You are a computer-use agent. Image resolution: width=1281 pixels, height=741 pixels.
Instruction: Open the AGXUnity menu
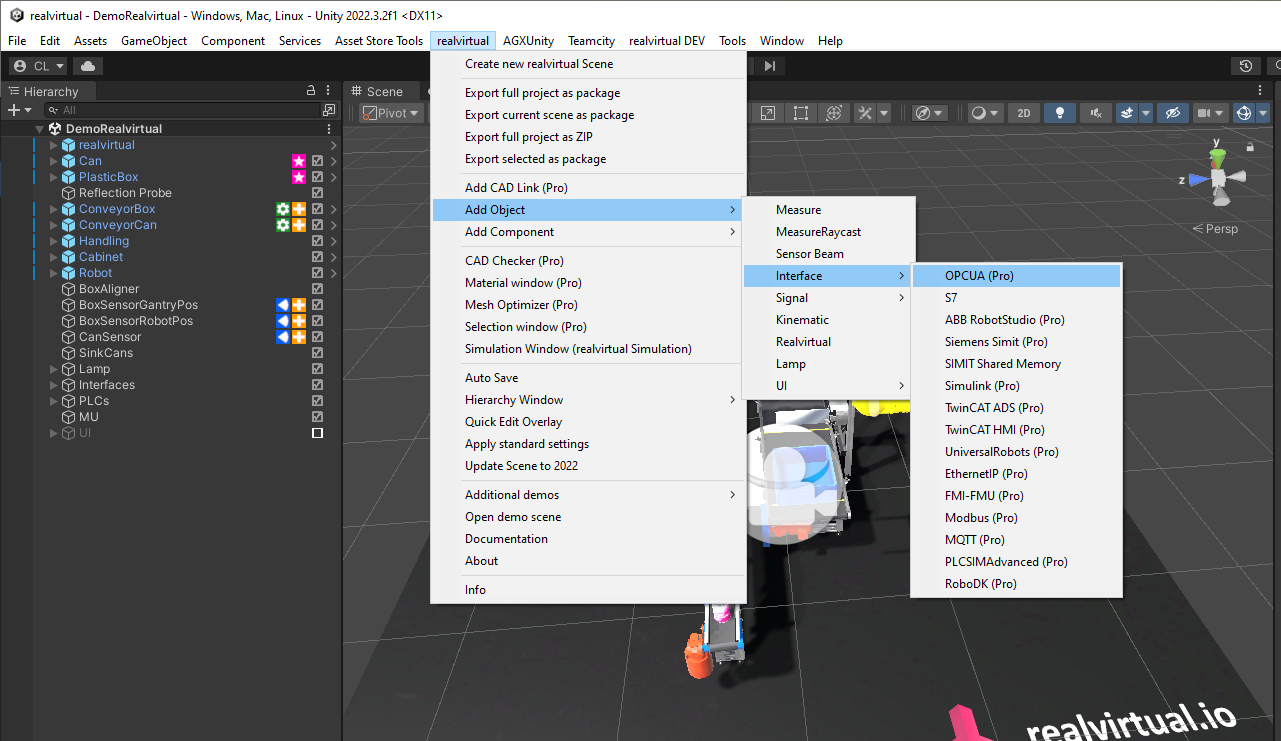click(528, 41)
